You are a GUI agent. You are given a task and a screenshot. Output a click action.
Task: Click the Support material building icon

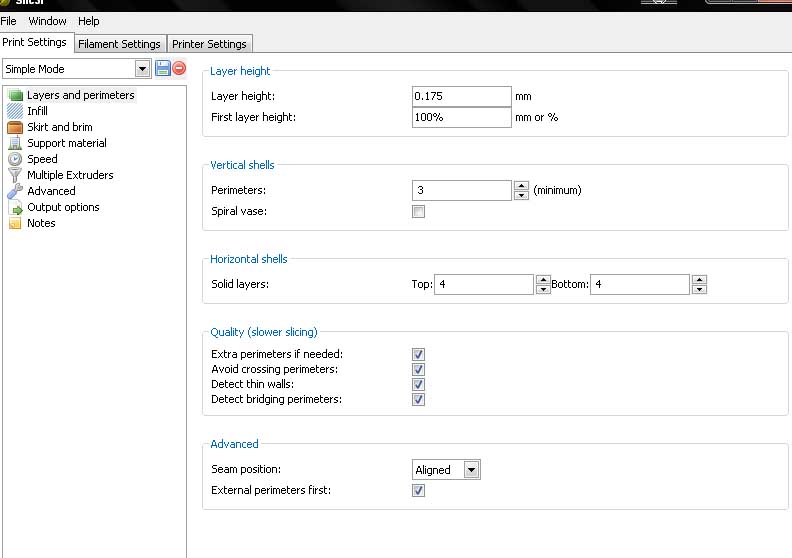coord(15,143)
